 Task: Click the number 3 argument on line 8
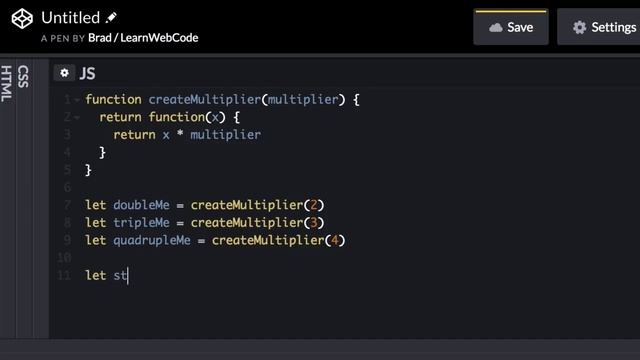pyautogui.click(x=314, y=223)
